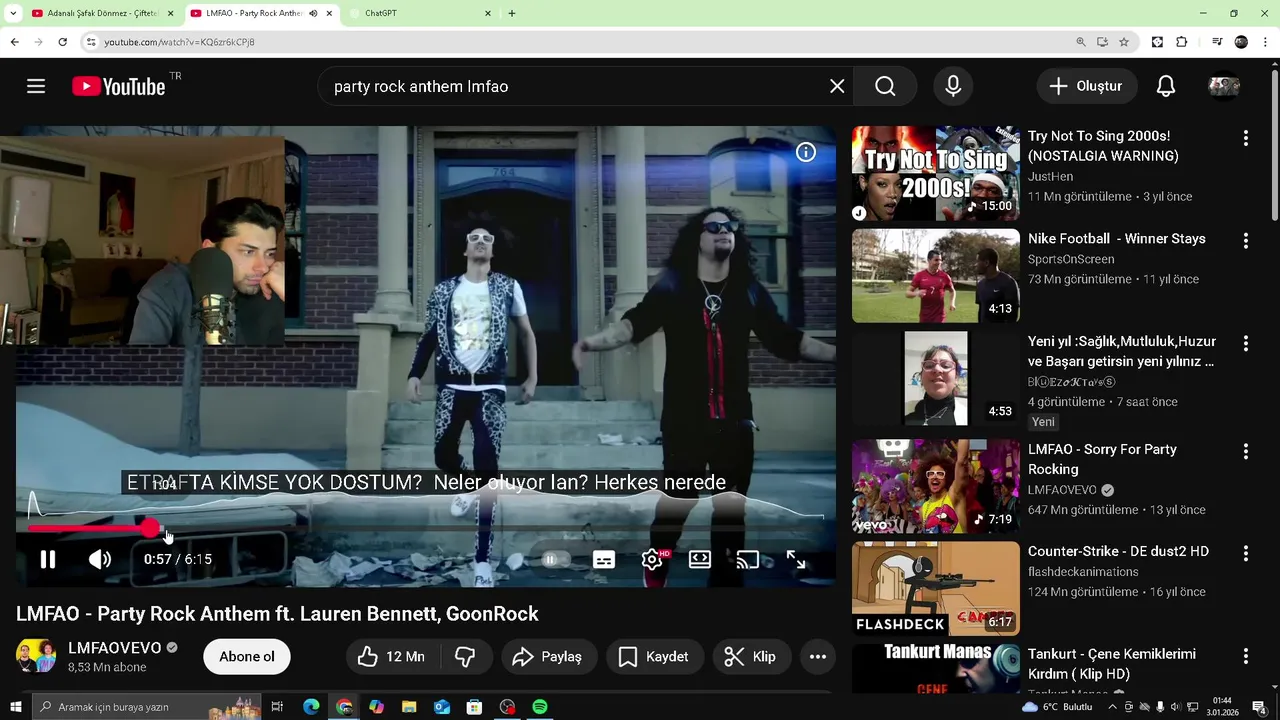This screenshot has width=1280, height=720.
Task: Open the zoom magnifier in address bar
Action: [1081, 42]
